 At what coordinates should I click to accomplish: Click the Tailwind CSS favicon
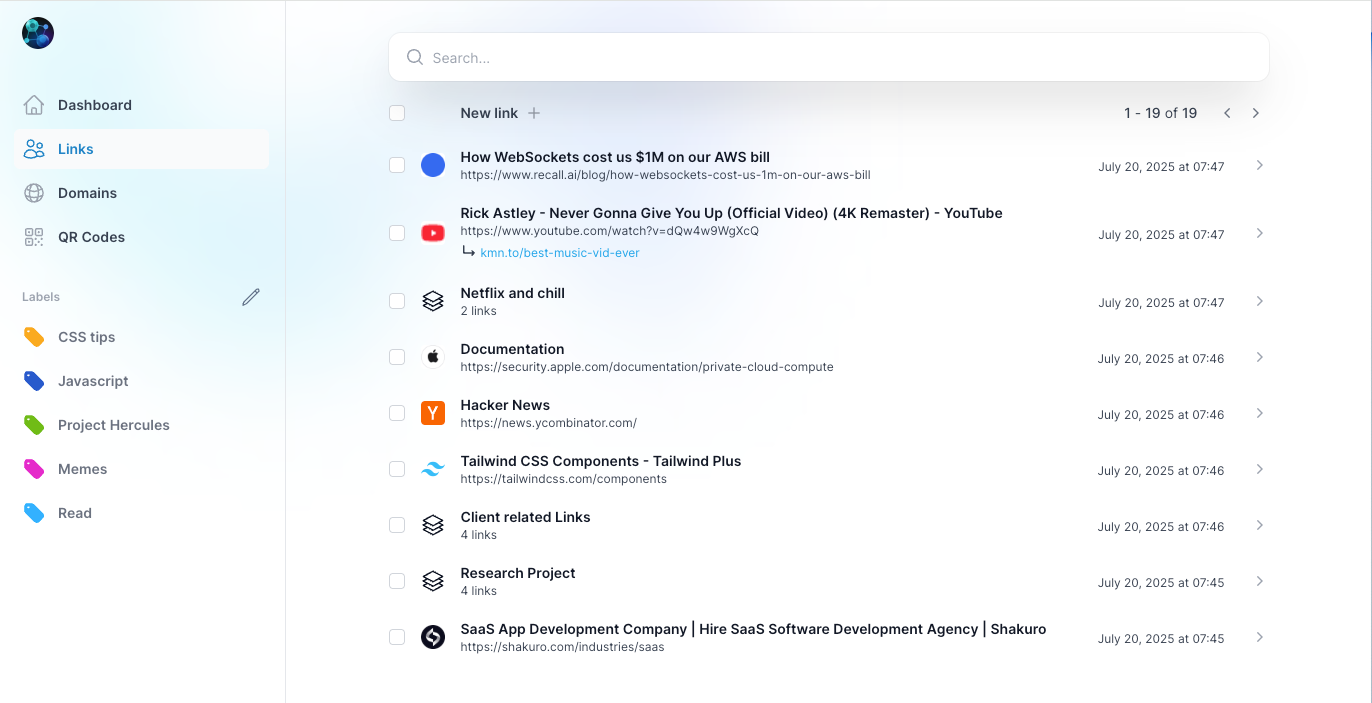point(433,468)
